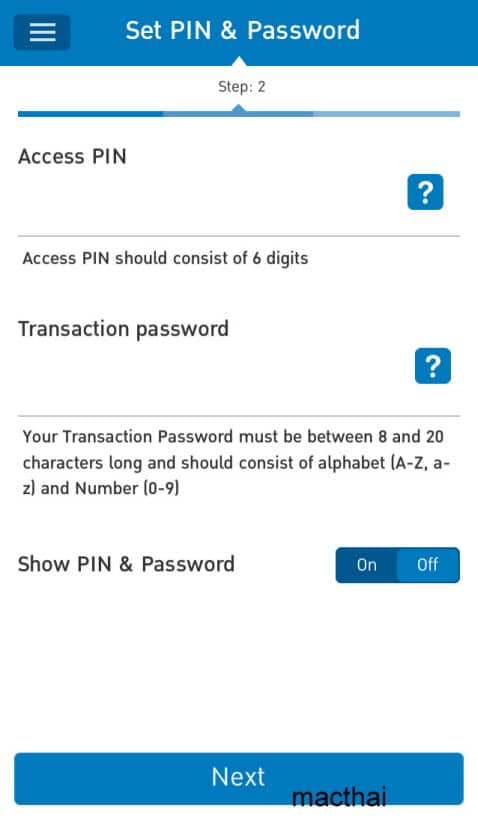
Task: Tap the Transaction password label
Action: 124,329
